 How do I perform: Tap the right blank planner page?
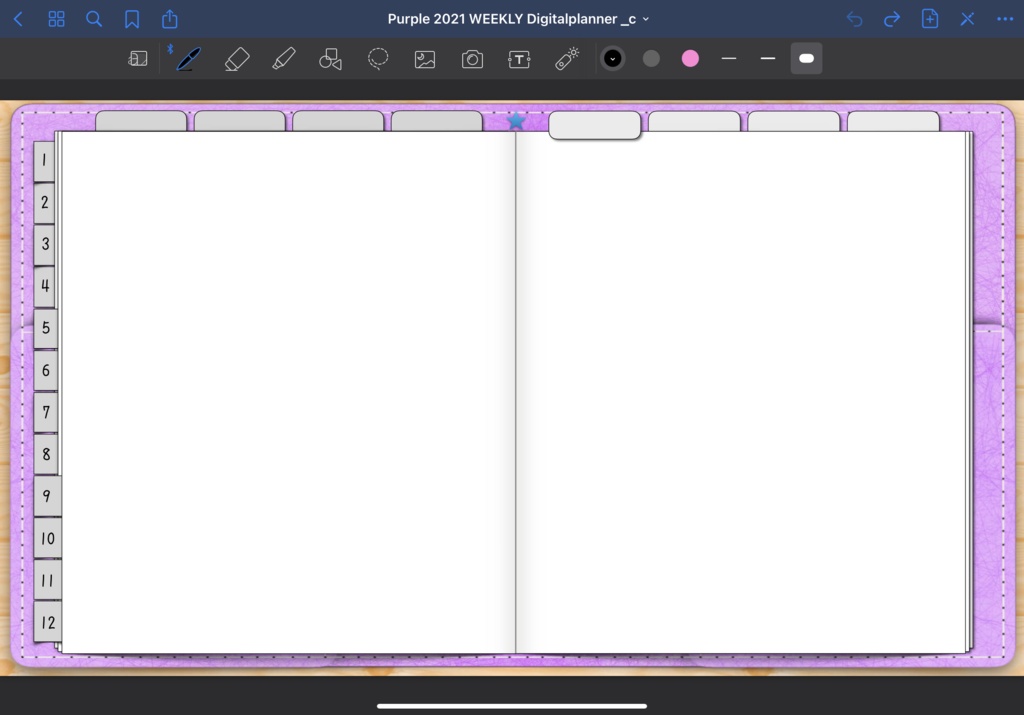tap(741, 392)
